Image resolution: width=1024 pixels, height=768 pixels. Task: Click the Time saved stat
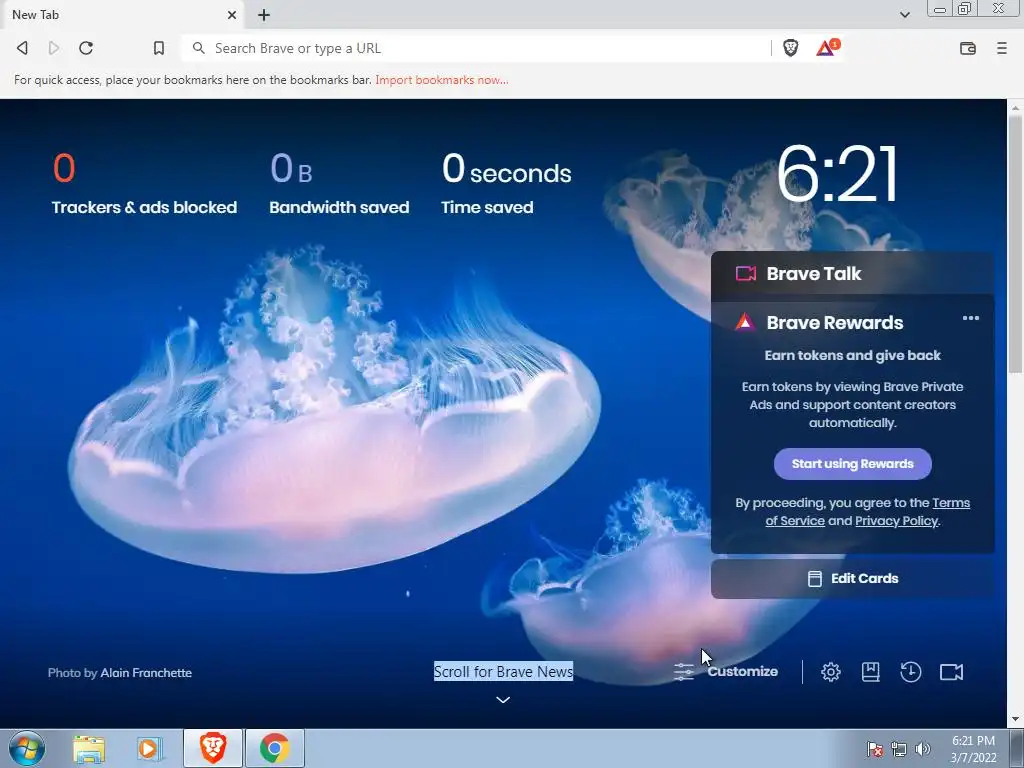pyautogui.click(x=506, y=184)
